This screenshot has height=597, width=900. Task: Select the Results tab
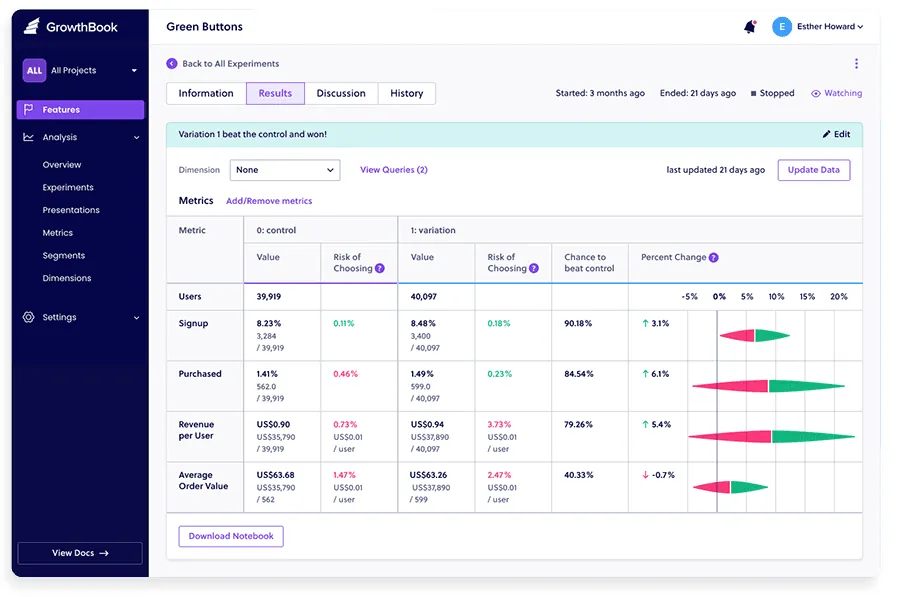[x=275, y=93]
